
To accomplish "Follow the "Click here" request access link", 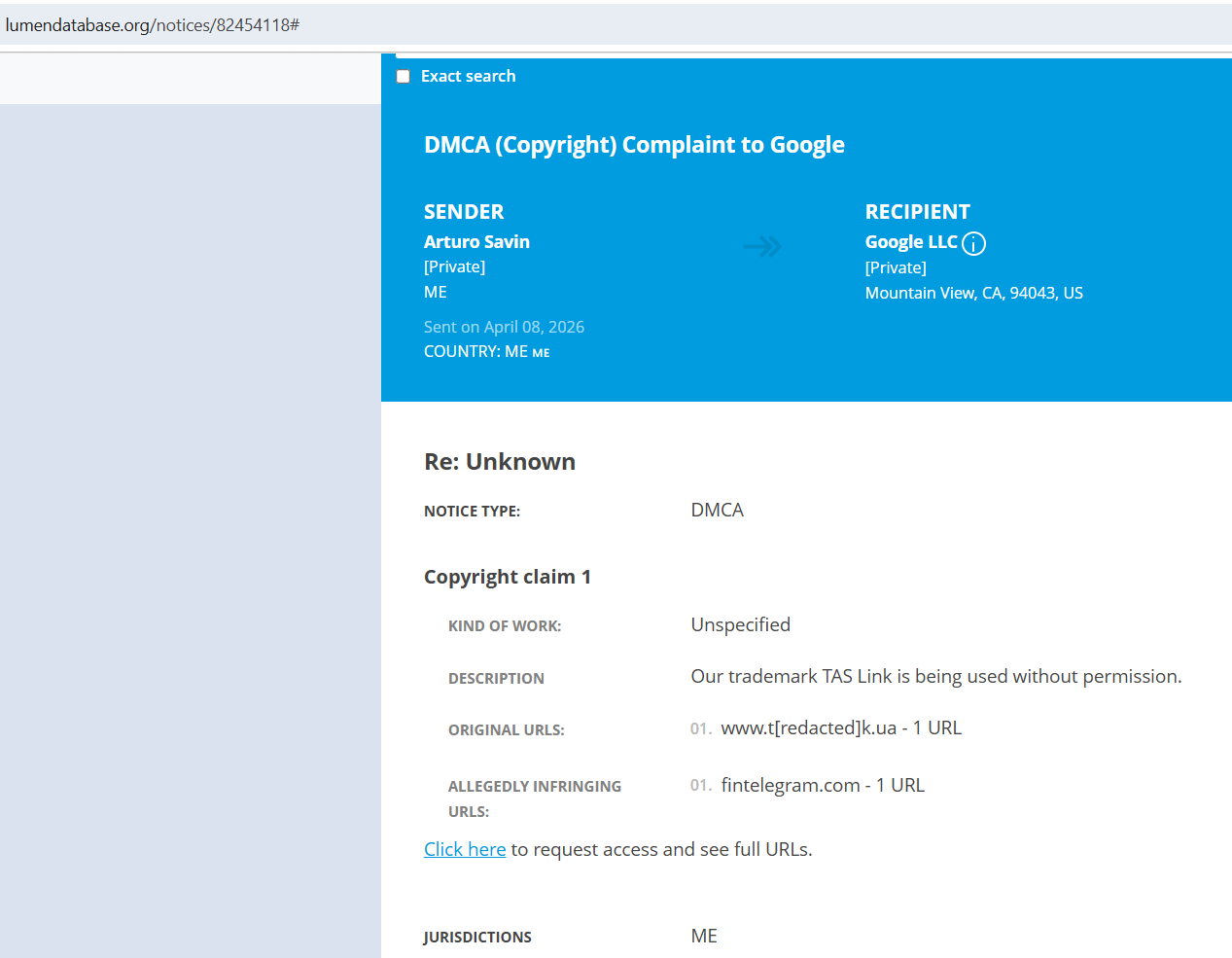I will click(x=465, y=849).
